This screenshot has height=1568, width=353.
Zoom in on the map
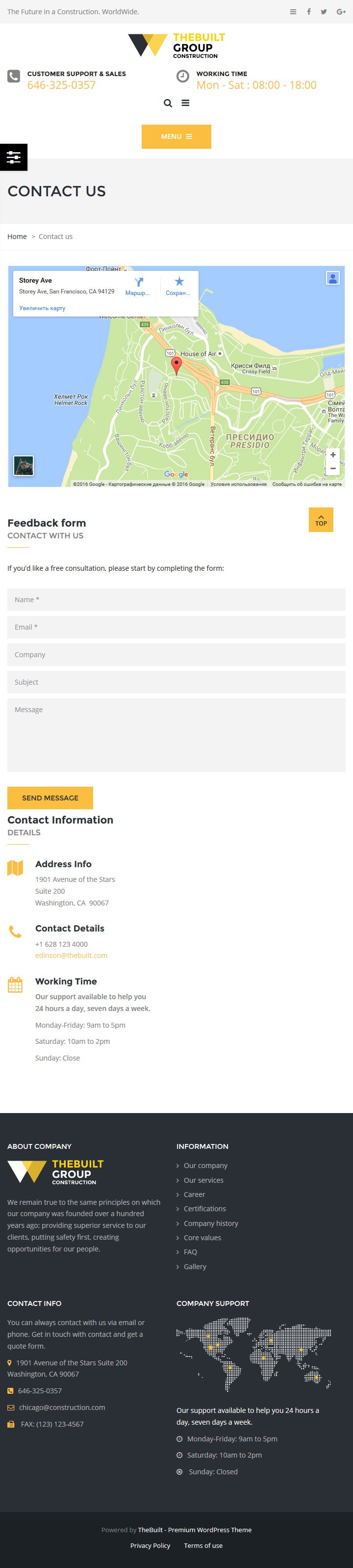pyautogui.click(x=333, y=455)
